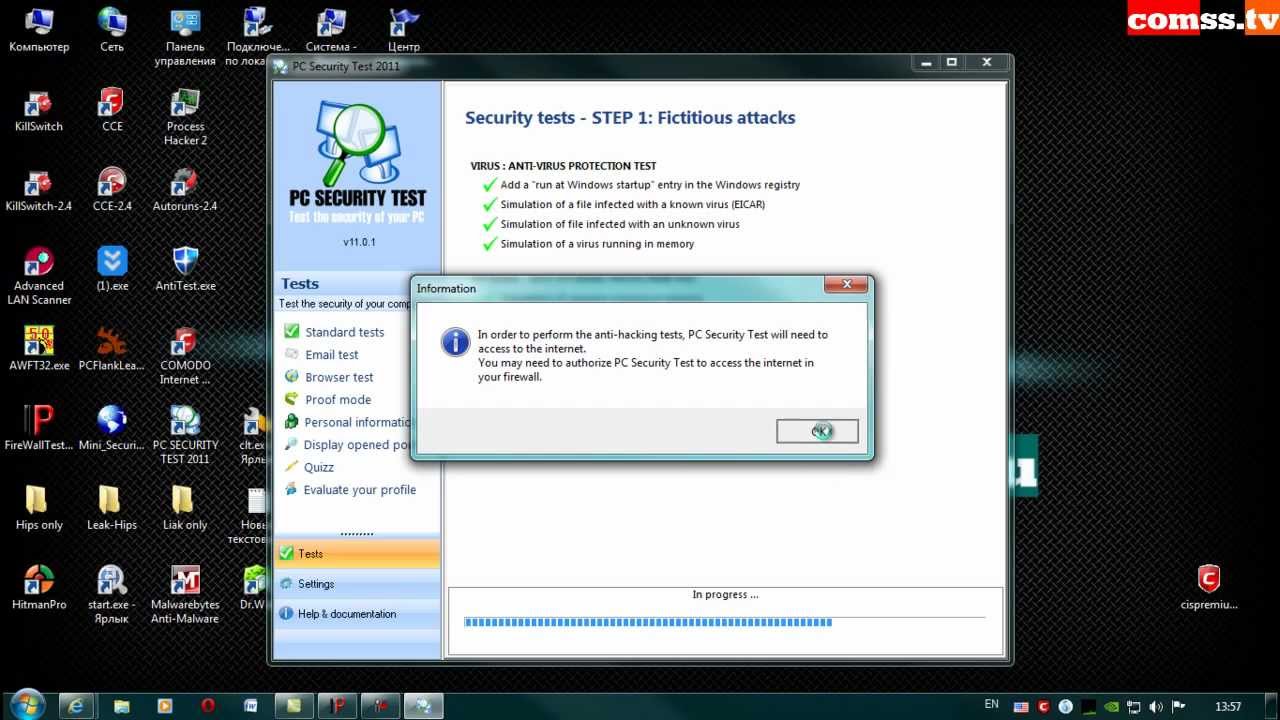Select the Leak-Hips folder
This screenshot has height=720, width=1280.
point(112,508)
